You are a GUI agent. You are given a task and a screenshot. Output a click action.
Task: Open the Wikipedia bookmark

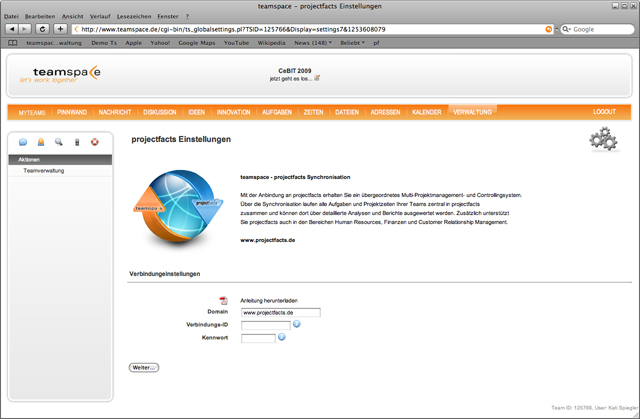271,43
